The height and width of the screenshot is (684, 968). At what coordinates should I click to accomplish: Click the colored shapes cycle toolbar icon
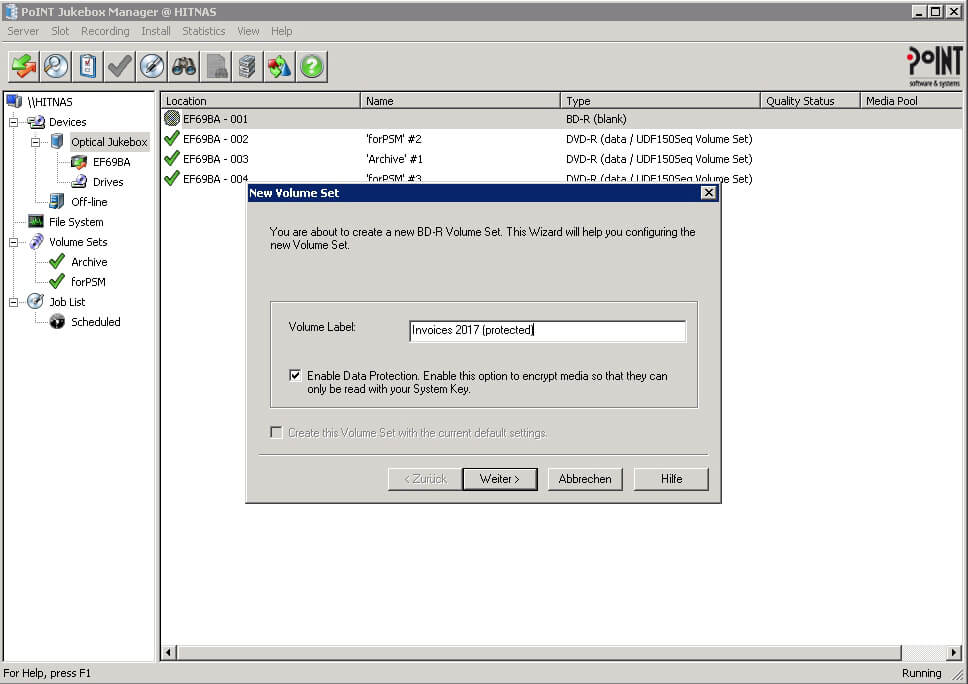280,66
